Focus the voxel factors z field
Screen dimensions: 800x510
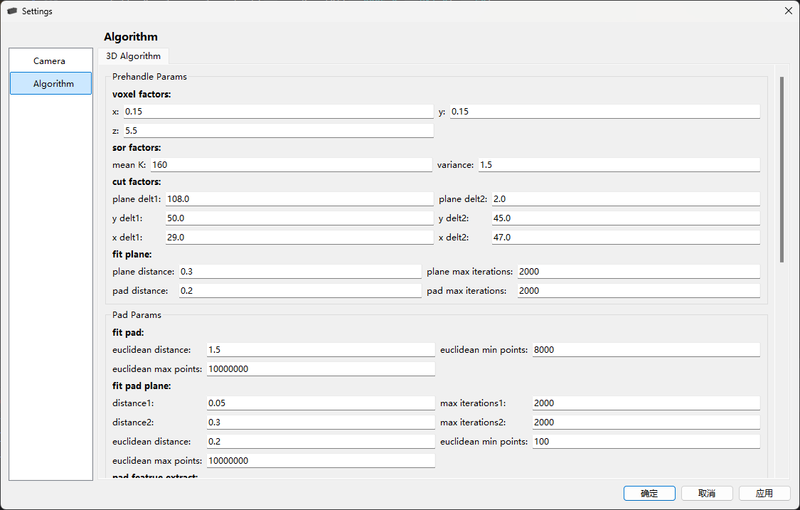click(277, 131)
